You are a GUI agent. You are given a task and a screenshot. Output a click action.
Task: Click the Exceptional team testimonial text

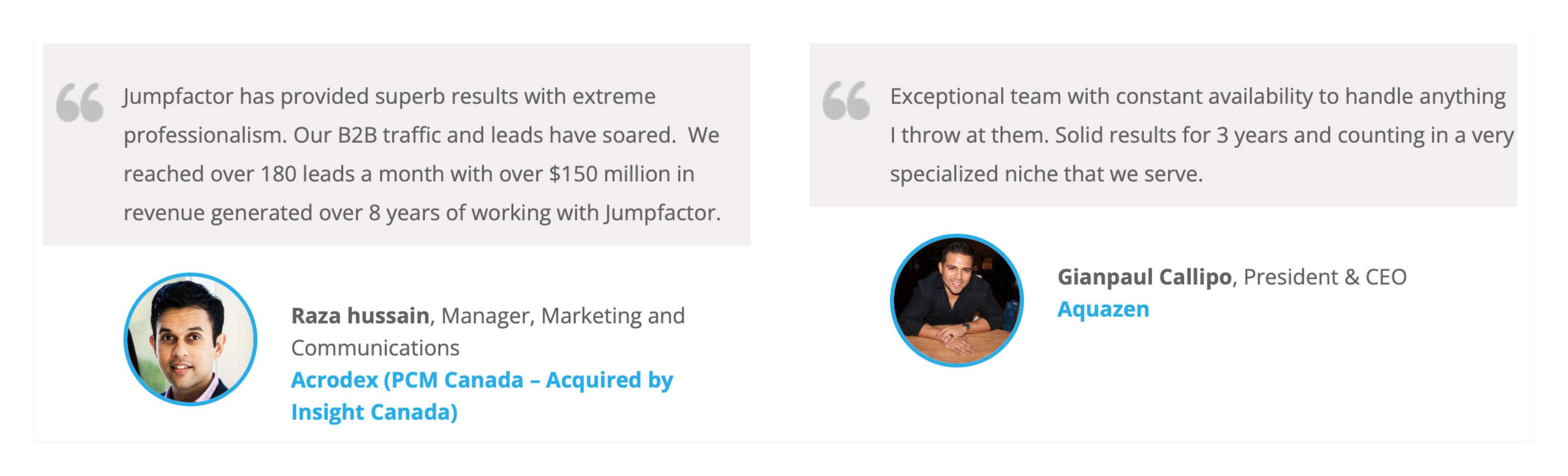(1201, 135)
